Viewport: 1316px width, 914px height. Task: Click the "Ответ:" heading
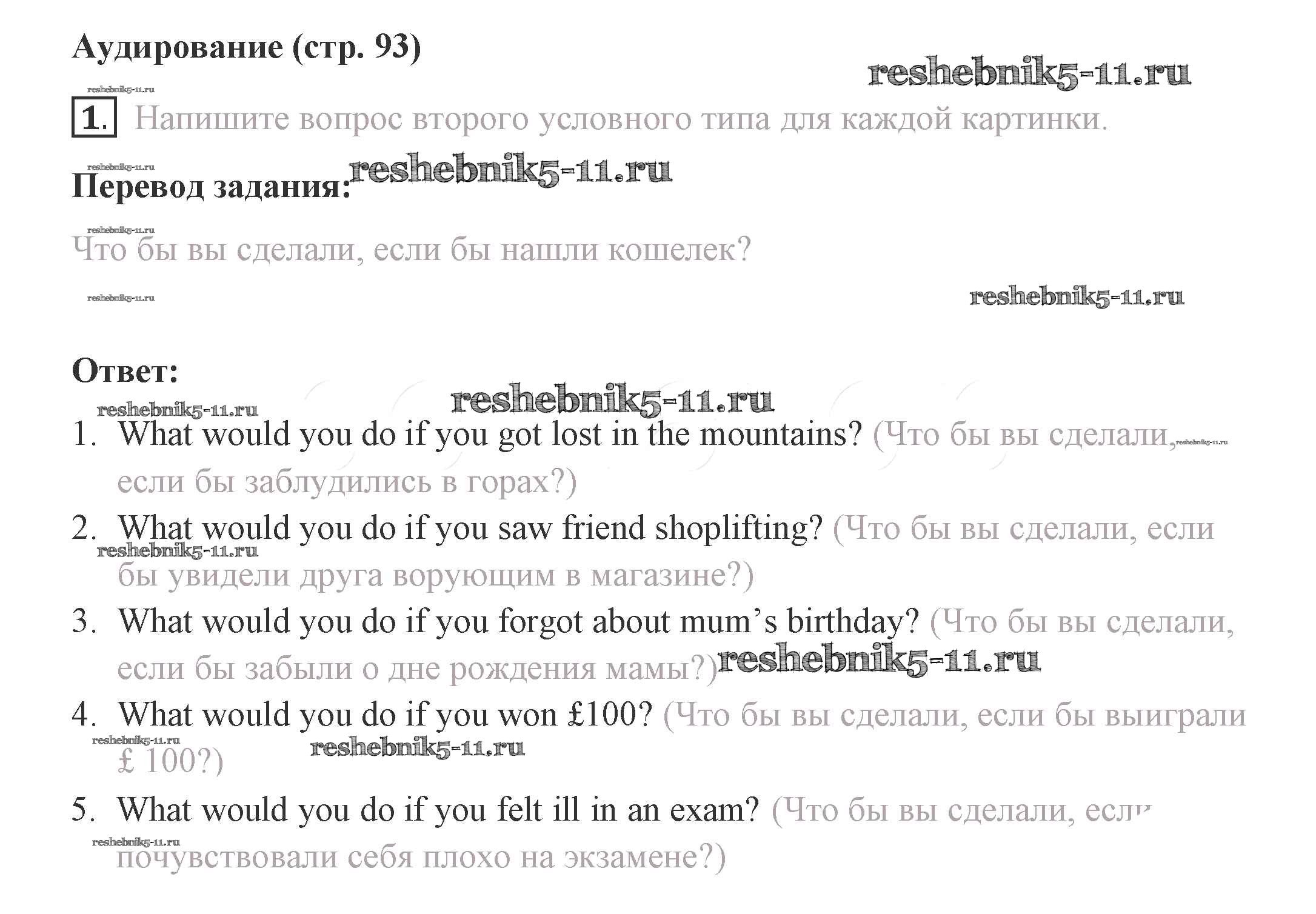pos(125,370)
